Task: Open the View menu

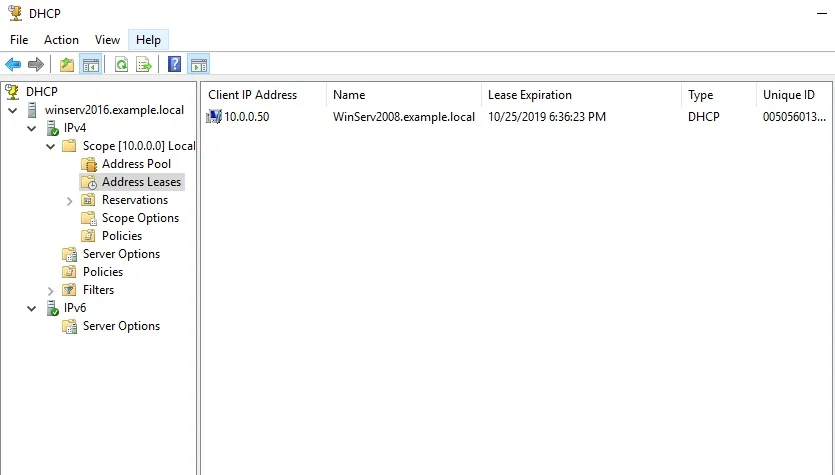Action: [107, 40]
